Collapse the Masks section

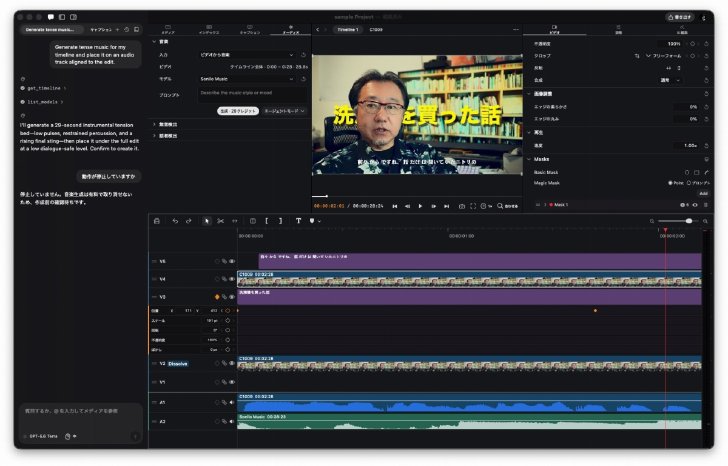[x=529, y=159]
